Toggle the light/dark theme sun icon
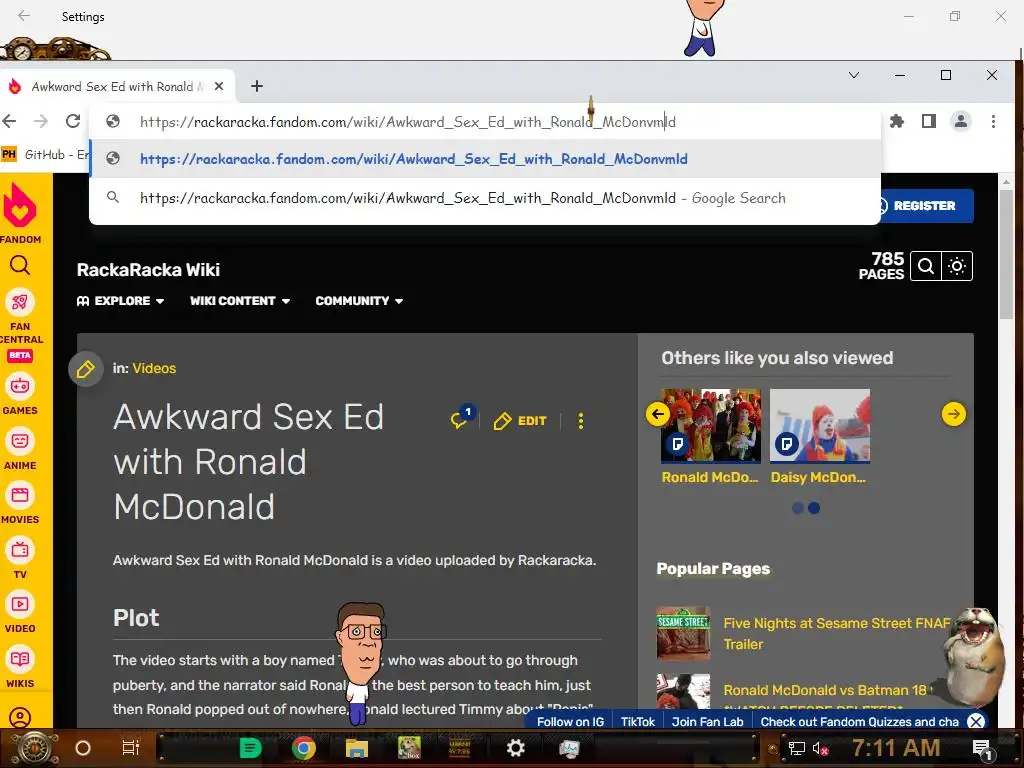Screen dimensions: 1024x768 (957, 266)
